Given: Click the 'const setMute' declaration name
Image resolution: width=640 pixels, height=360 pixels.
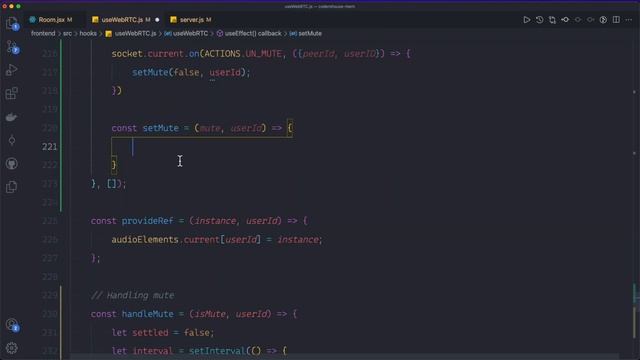Looking at the screenshot, I should point(160,128).
